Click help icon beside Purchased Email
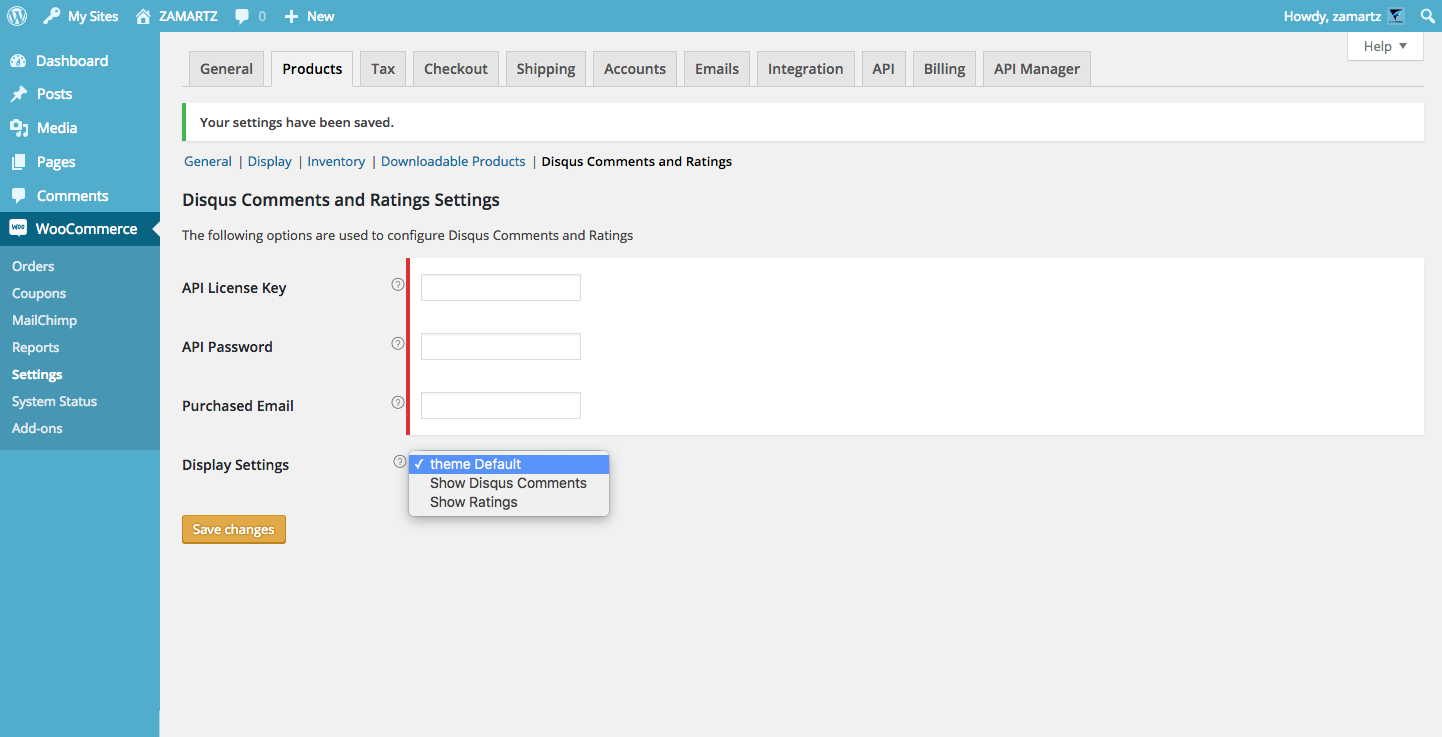The height and width of the screenshot is (737, 1442). [398, 402]
